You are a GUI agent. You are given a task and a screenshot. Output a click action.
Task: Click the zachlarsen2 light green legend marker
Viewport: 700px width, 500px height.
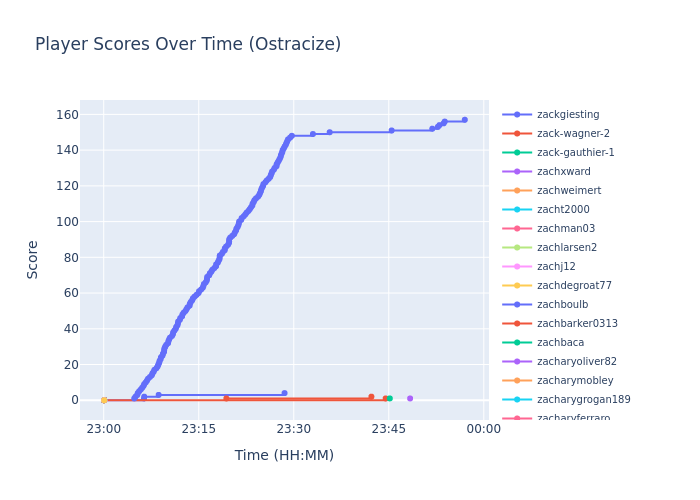tap(517, 248)
